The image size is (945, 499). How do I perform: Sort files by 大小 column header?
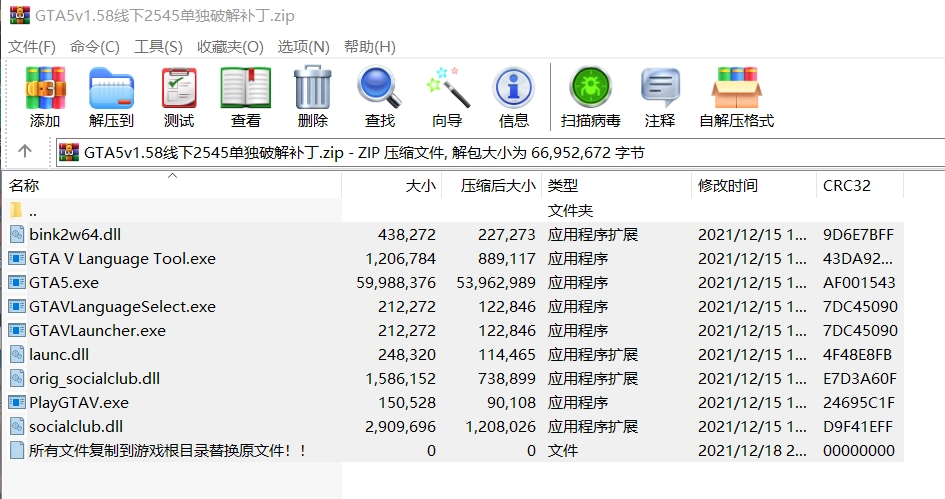click(420, 185)
